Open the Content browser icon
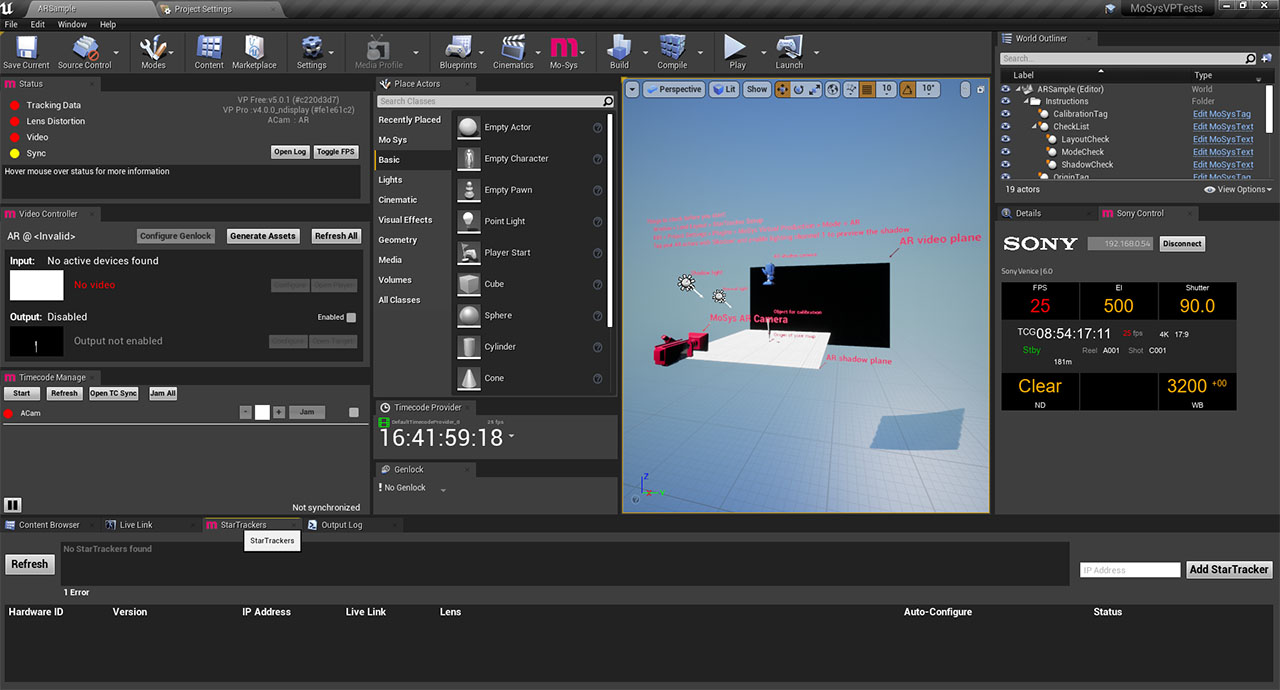This screenshot has height=690, width=1280. (209, 52)
